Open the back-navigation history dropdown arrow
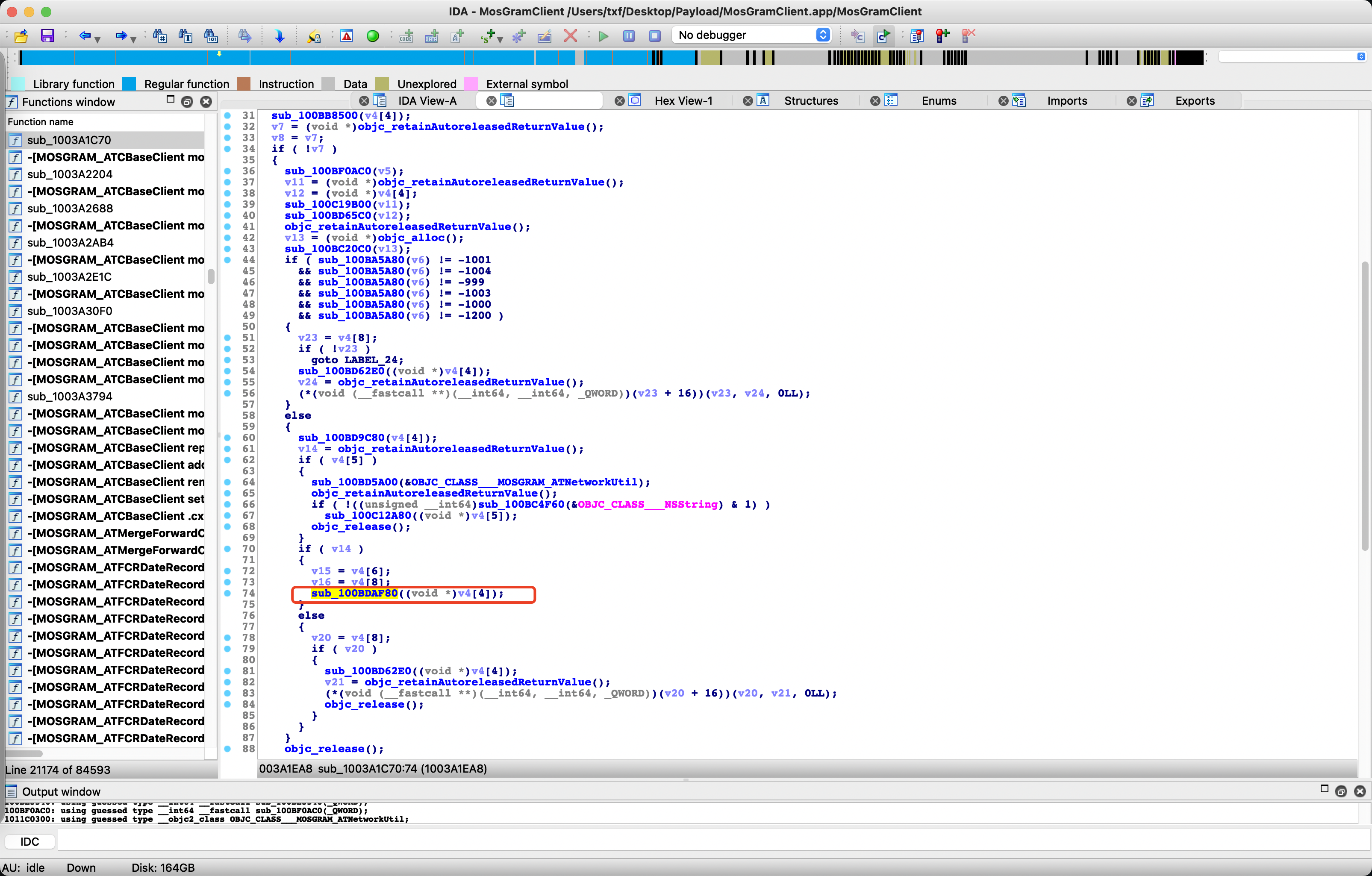 click(98, 39)
